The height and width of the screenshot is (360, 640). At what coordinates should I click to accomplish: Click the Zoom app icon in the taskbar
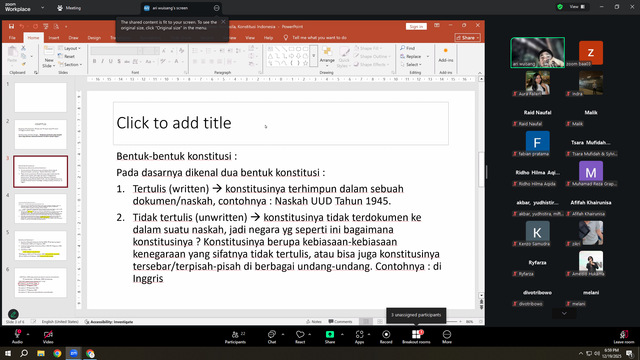tap(74, 353)
